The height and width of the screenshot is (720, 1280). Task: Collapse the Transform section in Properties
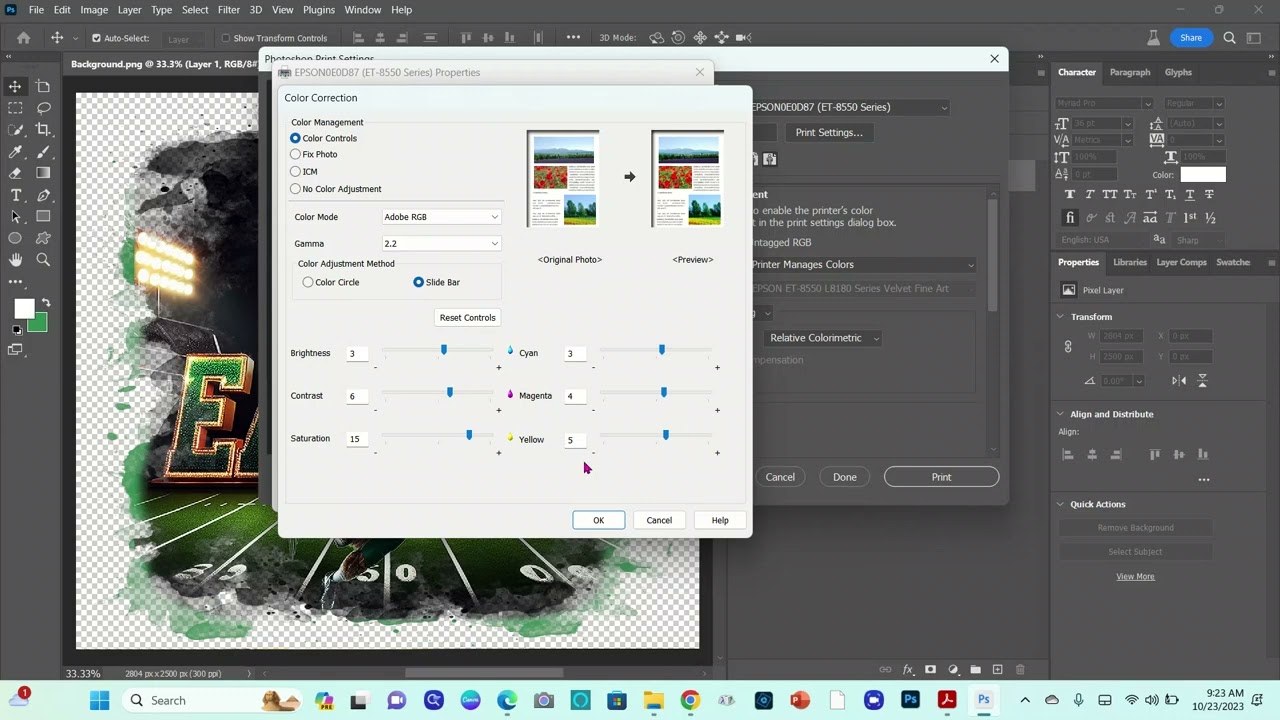[1061, 317]
